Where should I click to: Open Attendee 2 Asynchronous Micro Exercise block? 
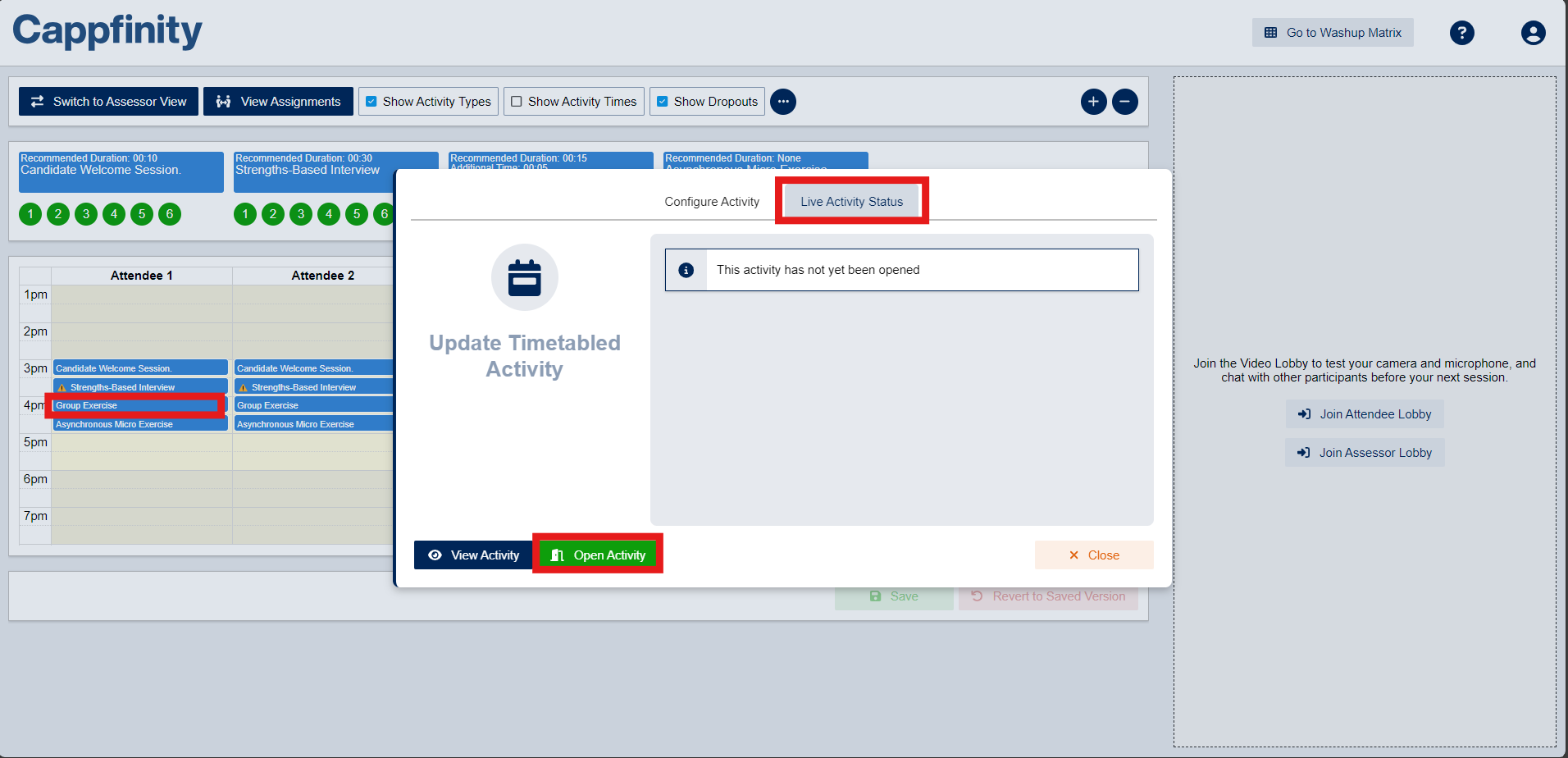click(314, 424)
